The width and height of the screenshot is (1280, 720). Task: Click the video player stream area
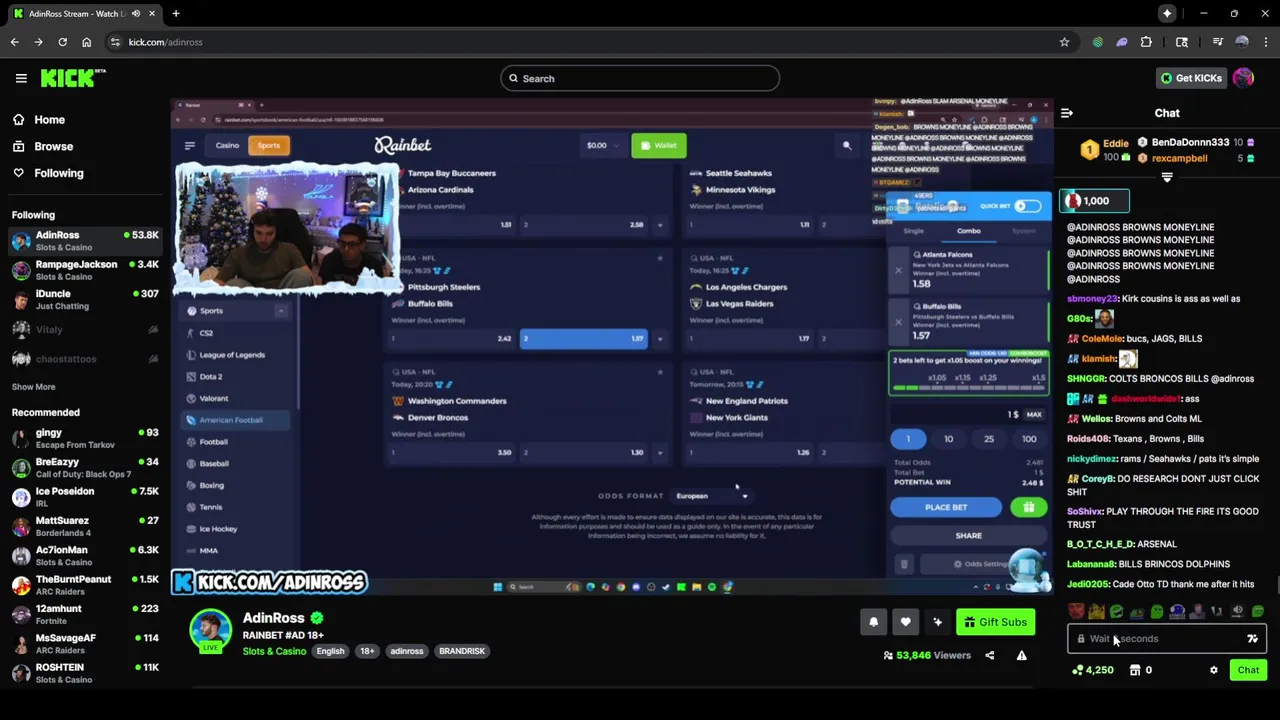tap(612, 348)
